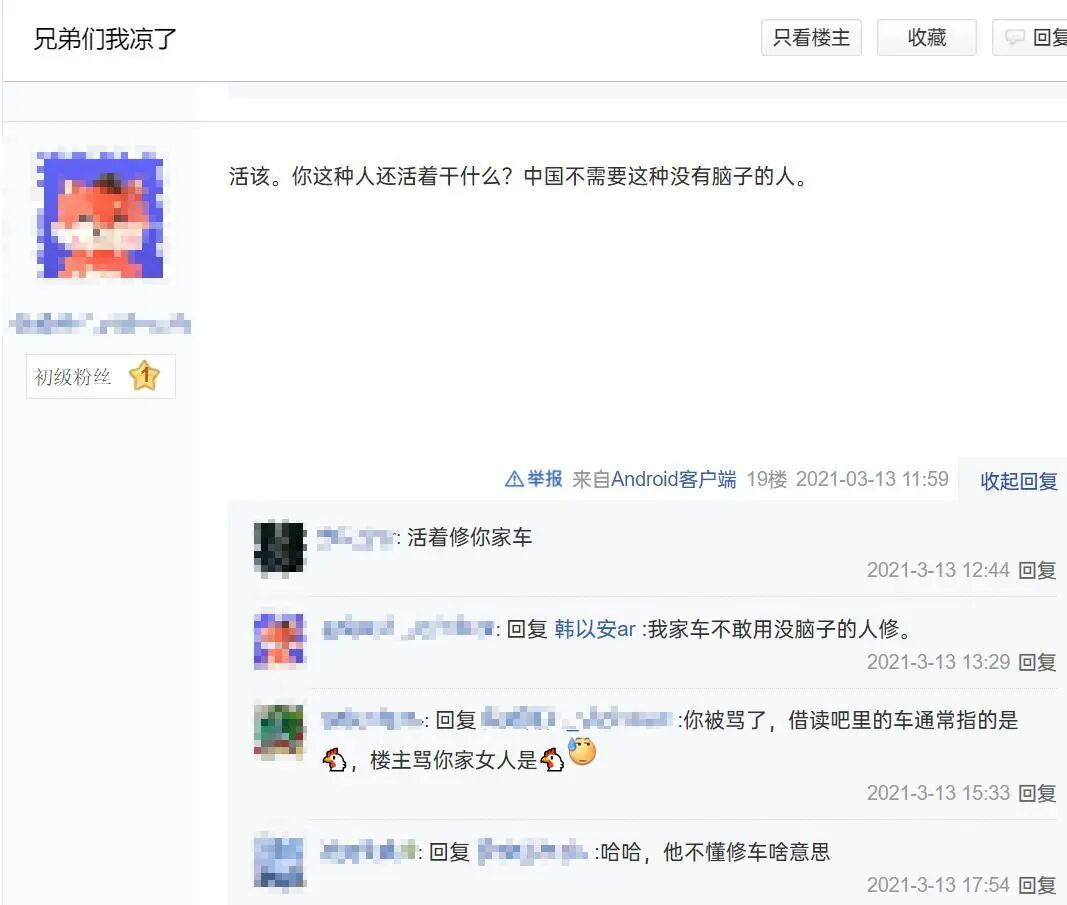Click the chicken emoji before 楼主骂你家女人
The width and height of the screenshot is (1067, 905).
[x=334, y=759]
